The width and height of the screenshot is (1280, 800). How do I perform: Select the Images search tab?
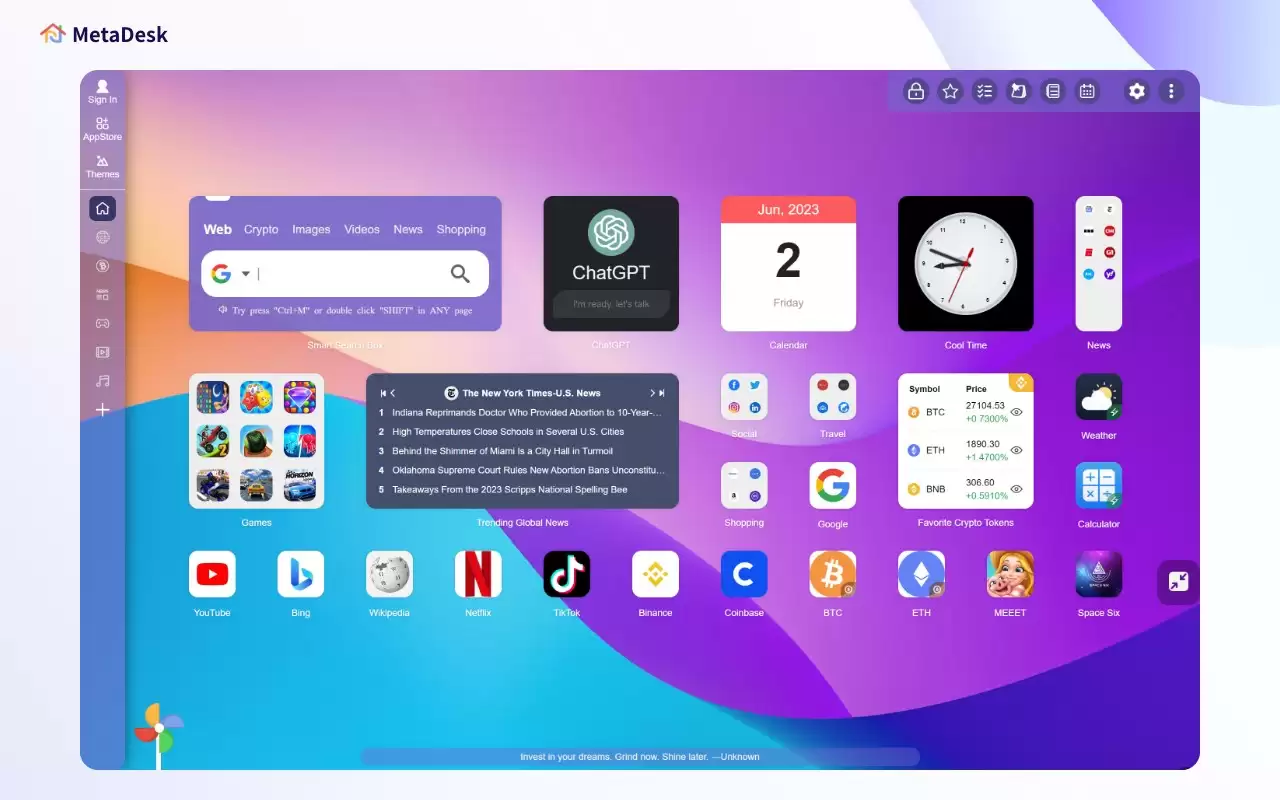click(x=311, y=229)
